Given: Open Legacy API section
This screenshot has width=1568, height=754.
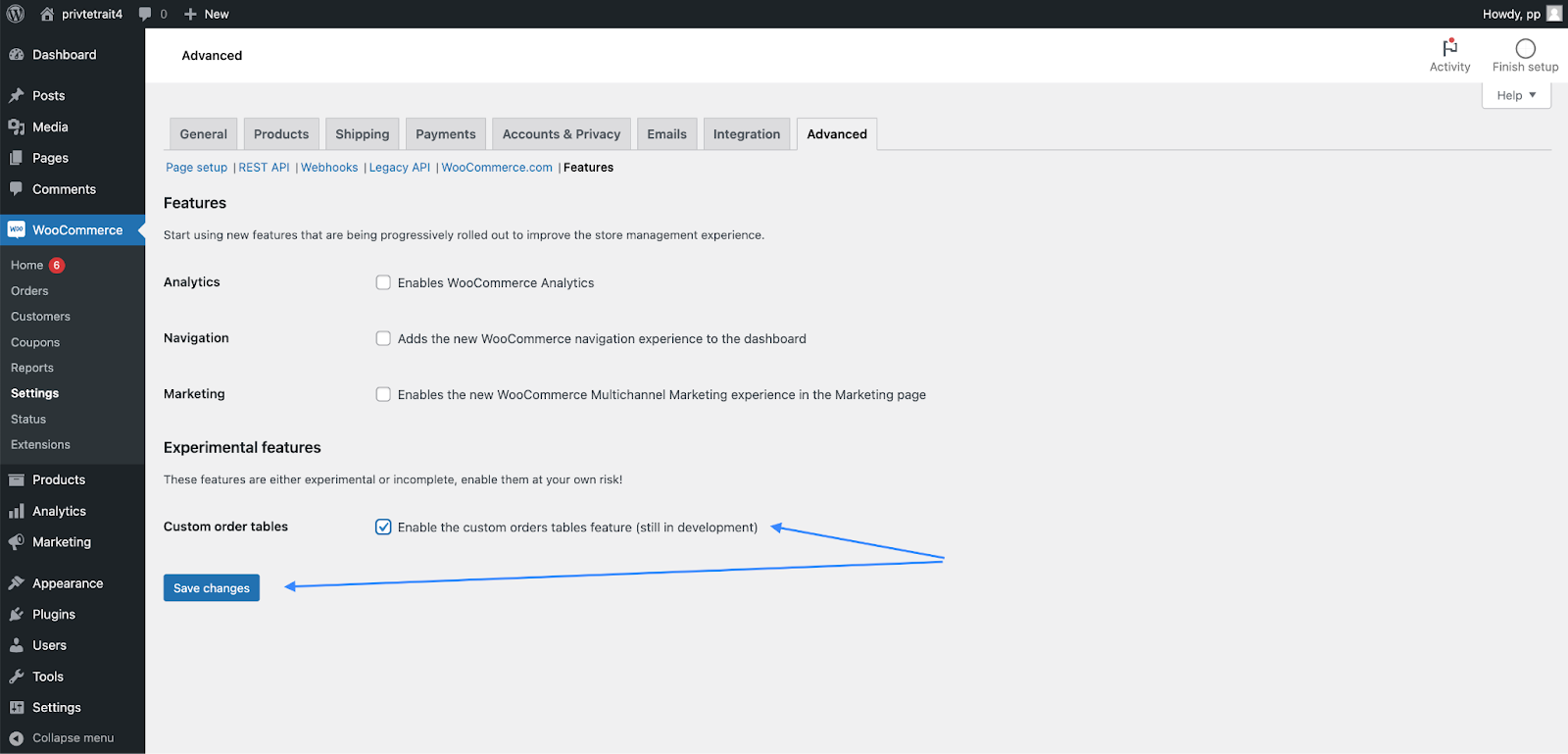Looking at the screenshot, I should 400,168.
